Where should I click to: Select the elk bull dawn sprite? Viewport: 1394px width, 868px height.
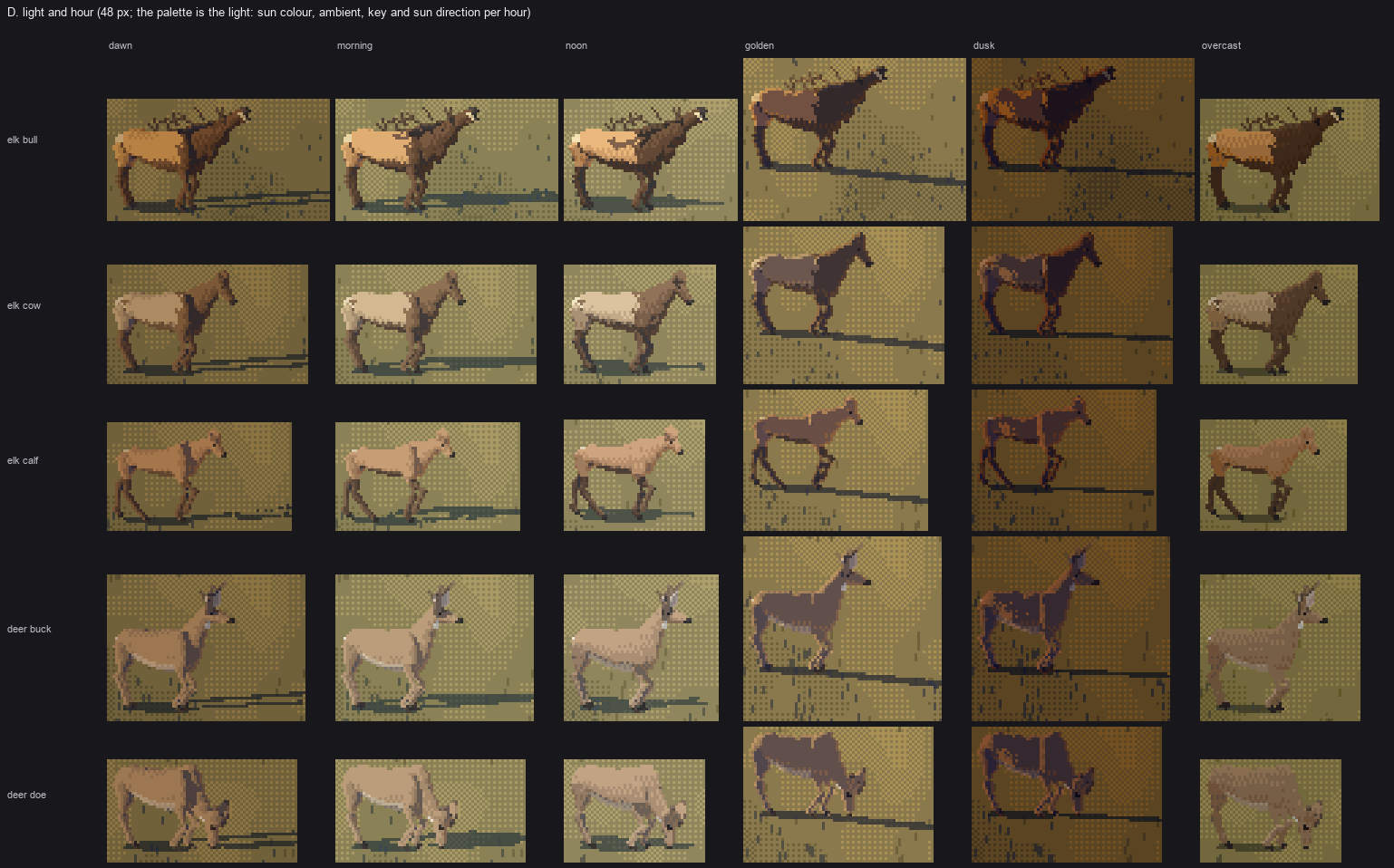pos(218,159)
